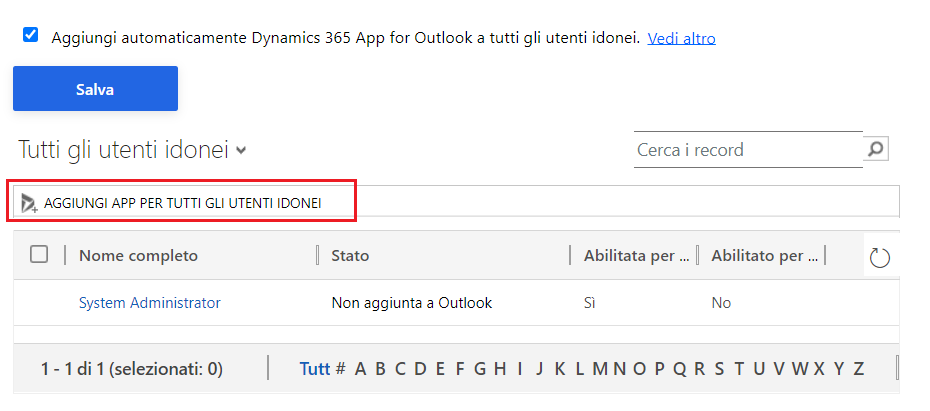Filter records by letter E

pyautogui.click(x=440, y=369)
